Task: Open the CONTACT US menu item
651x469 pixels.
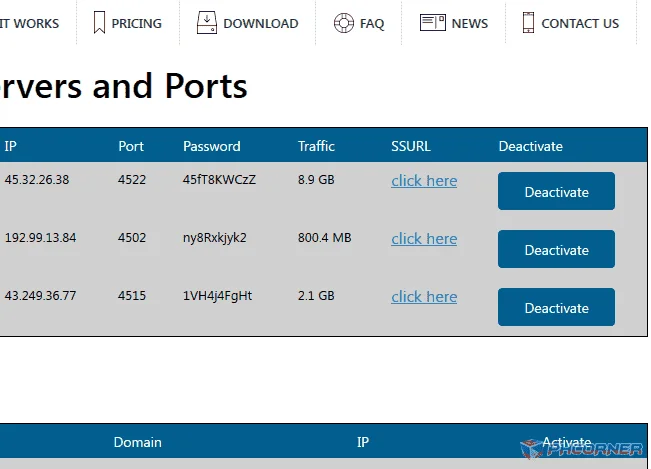Action: coord(580,24)
